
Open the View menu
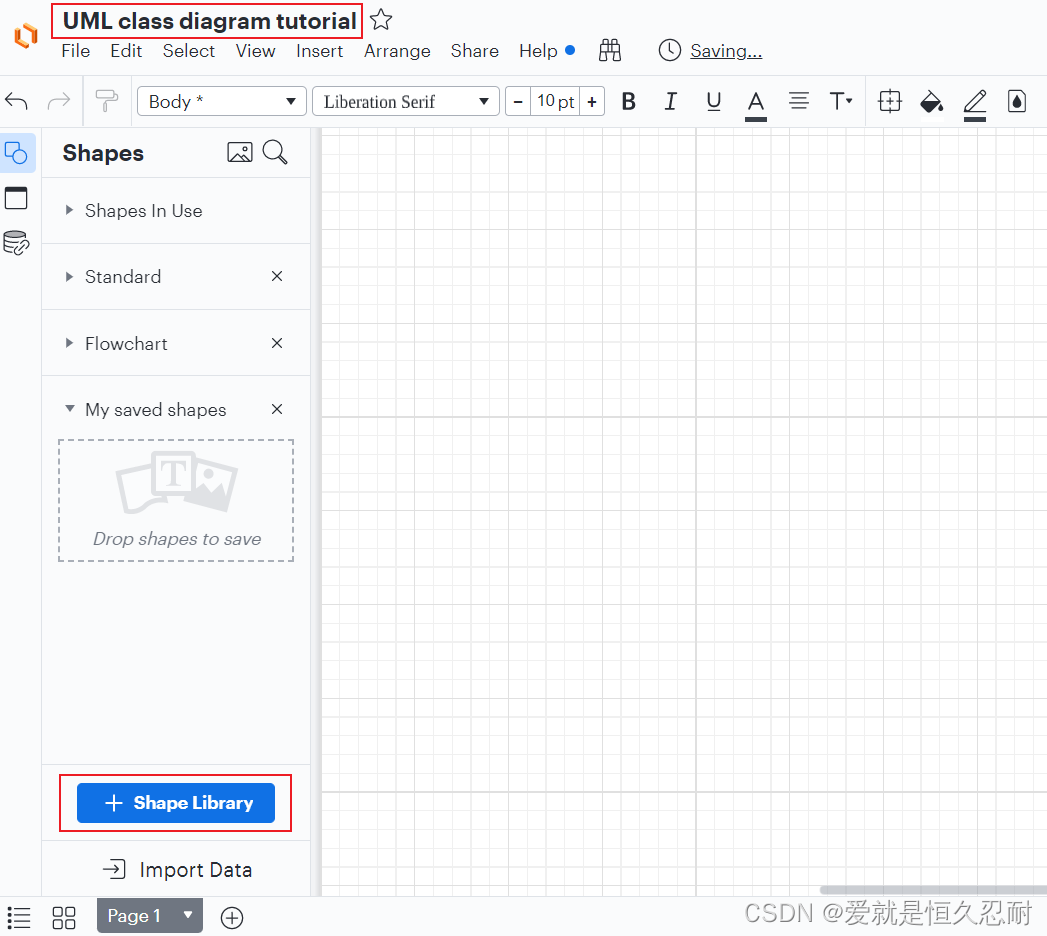tap(255, 51)
